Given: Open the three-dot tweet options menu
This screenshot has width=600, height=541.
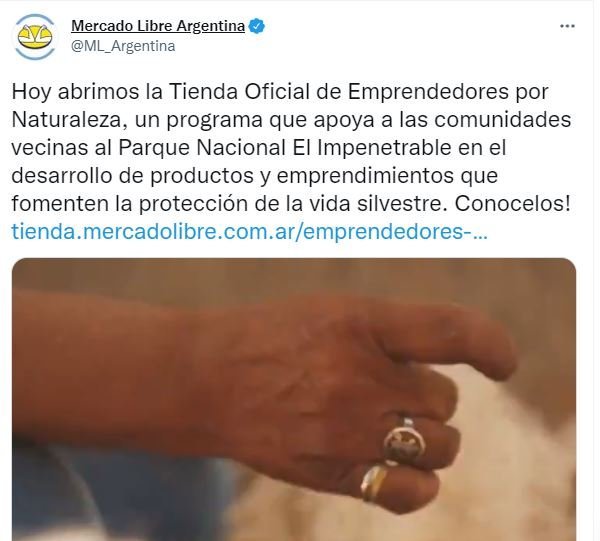Looking at the screenshot, I should (567, 26).
